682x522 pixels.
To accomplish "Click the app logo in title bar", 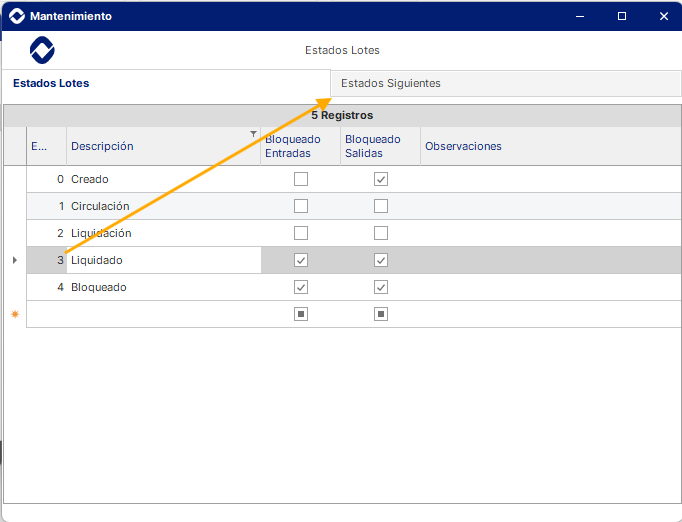I will click(x=17, y=16).
